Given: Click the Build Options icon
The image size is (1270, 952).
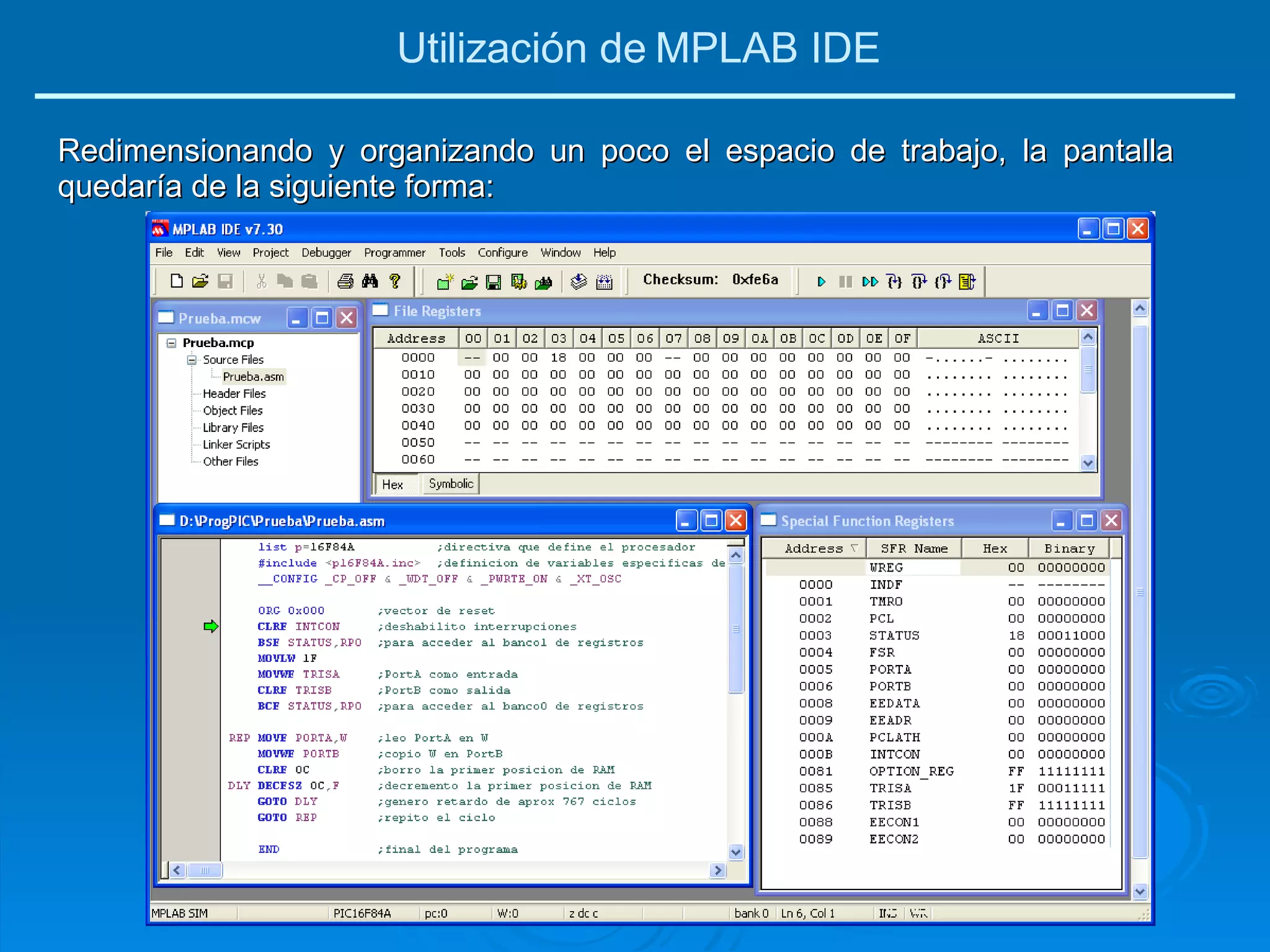Looking at the screenshot, I should 518,282.
